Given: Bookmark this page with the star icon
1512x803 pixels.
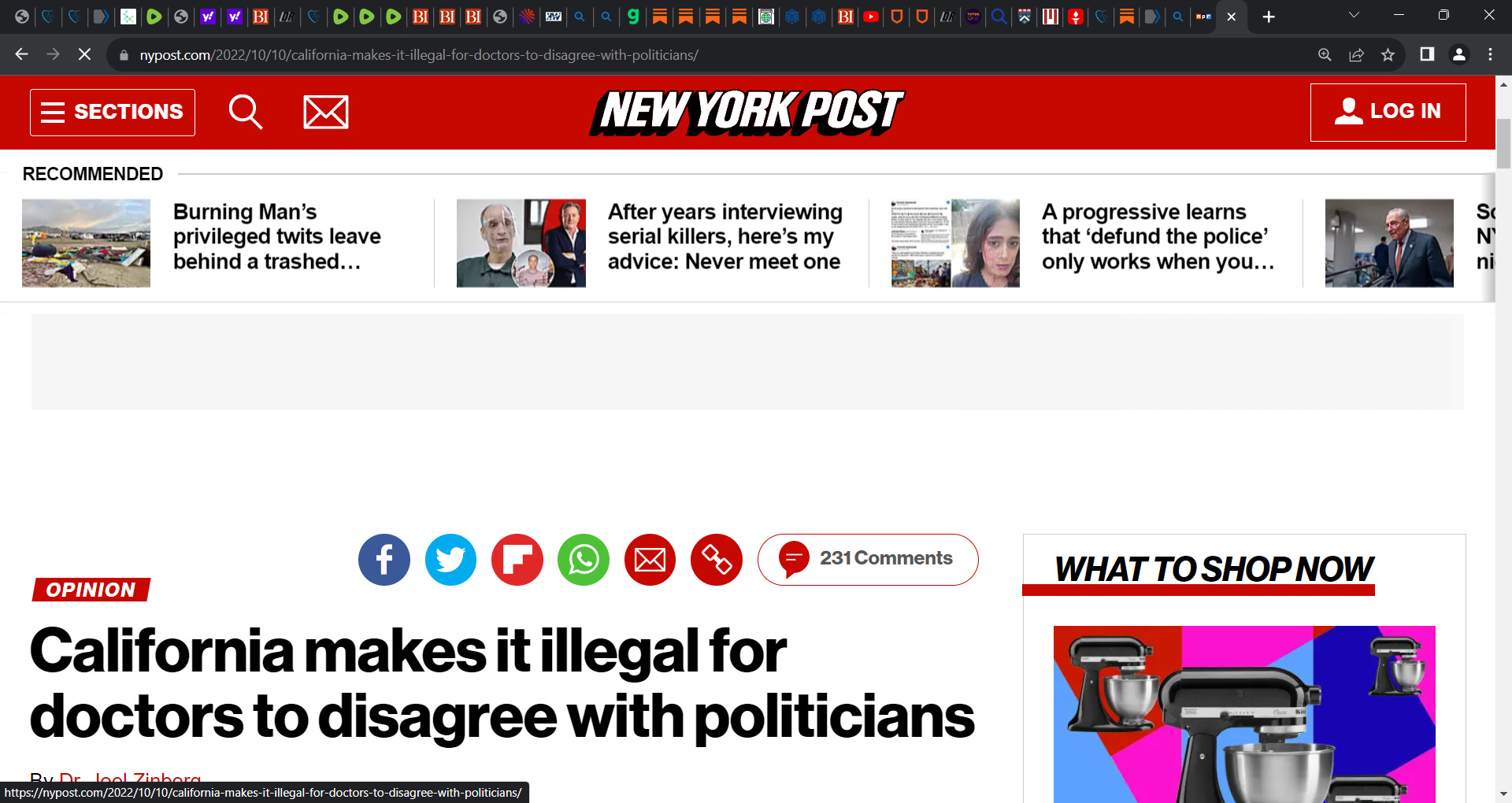Looking at the screenshot, I should click(1388, 54).
